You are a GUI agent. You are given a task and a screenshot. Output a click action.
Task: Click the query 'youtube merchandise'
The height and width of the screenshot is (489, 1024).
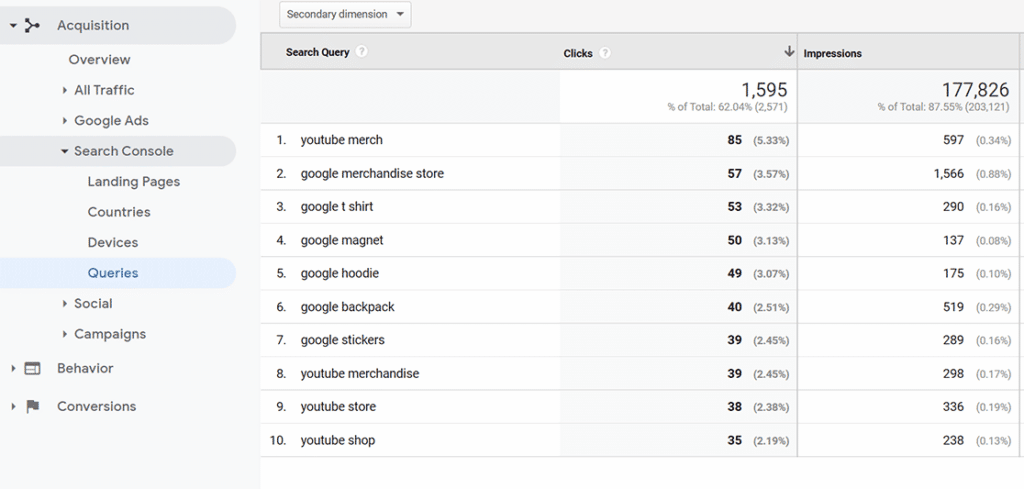[x=360, y=374]
